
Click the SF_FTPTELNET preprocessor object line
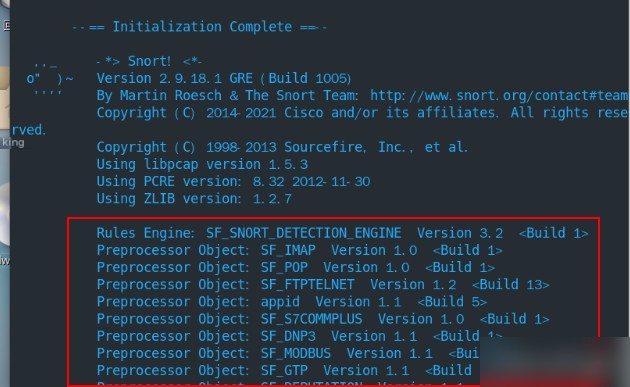pos(323,285)
